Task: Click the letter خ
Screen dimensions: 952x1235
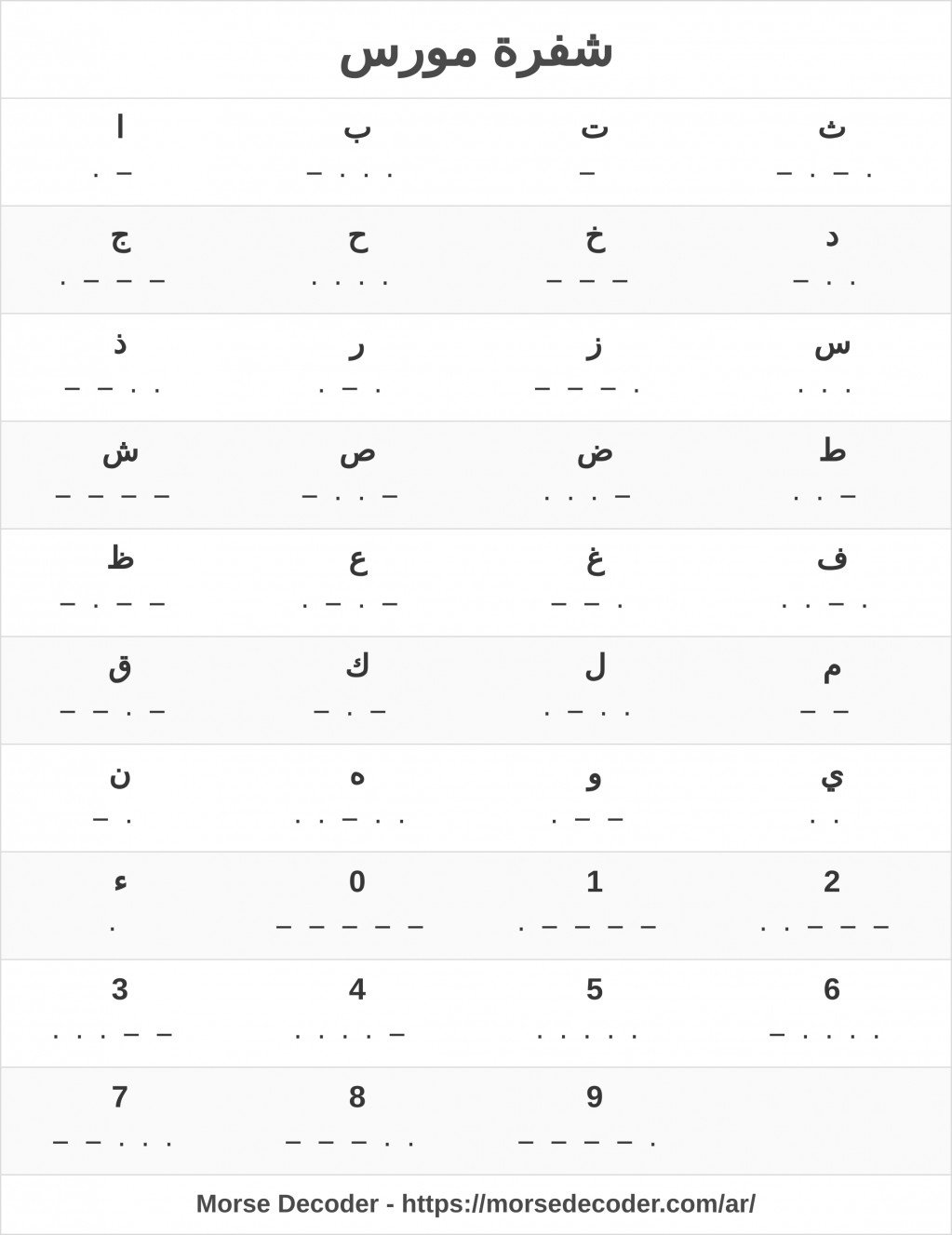Action: (x=595, y=237)
